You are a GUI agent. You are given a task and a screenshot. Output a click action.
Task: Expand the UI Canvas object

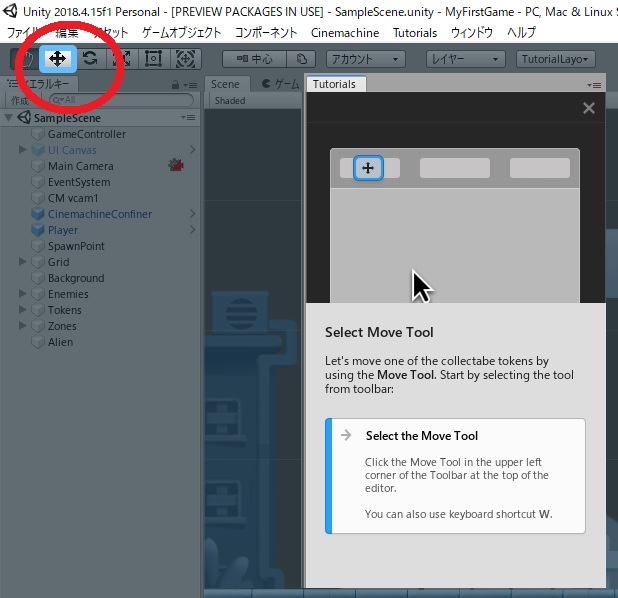click(x=22, y=150)
